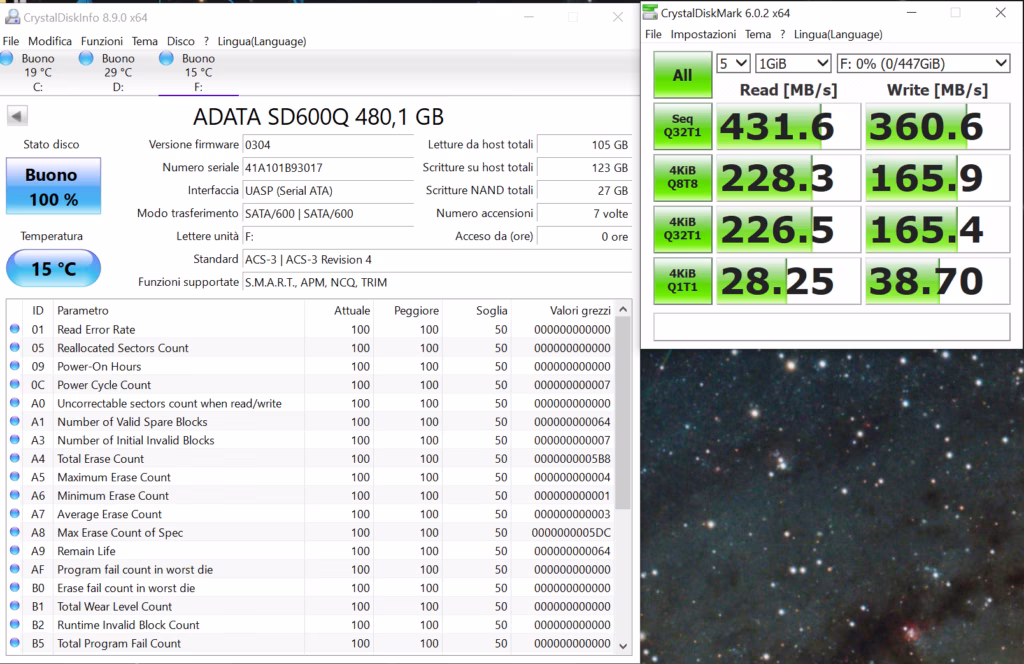Click status dot for Total Wear Level Count row
This screenshot has width=1024, height=664.
pos(14,607)
